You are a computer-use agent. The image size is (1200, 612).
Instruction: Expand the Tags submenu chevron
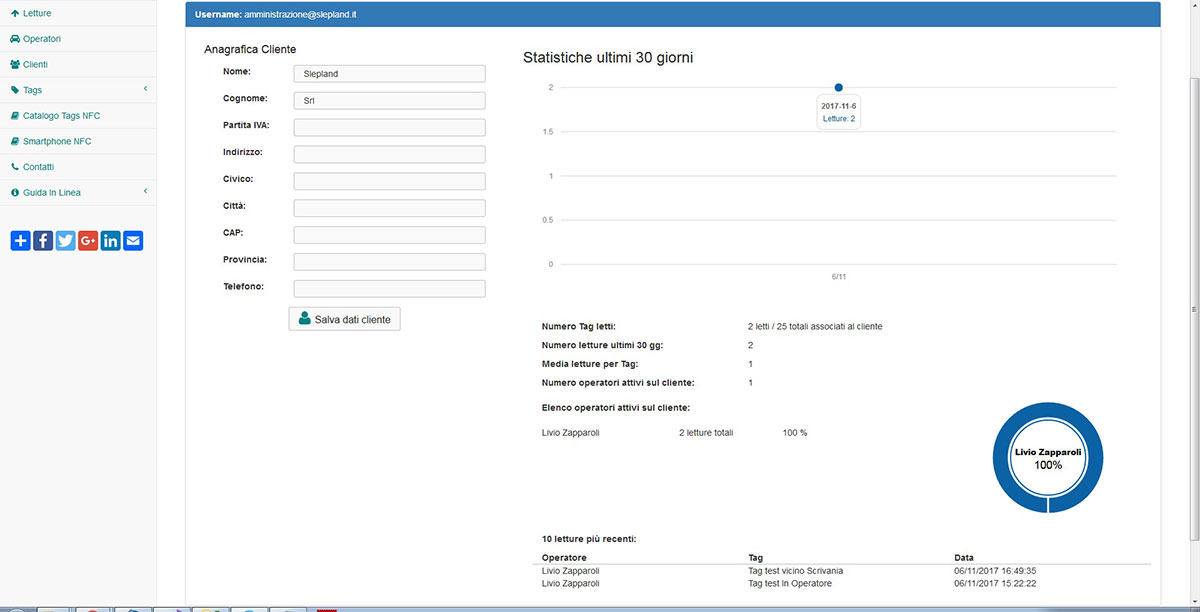pos(145,89)
